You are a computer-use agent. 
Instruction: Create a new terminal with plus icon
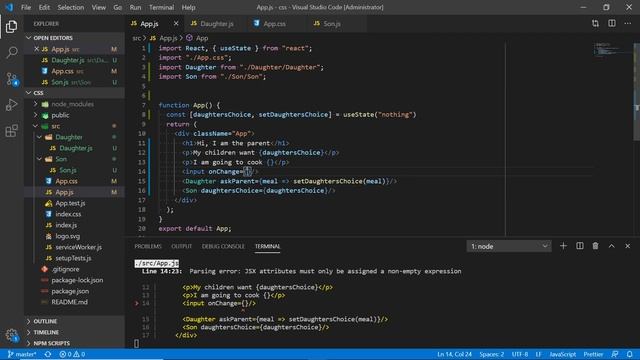tap(563, 246)
